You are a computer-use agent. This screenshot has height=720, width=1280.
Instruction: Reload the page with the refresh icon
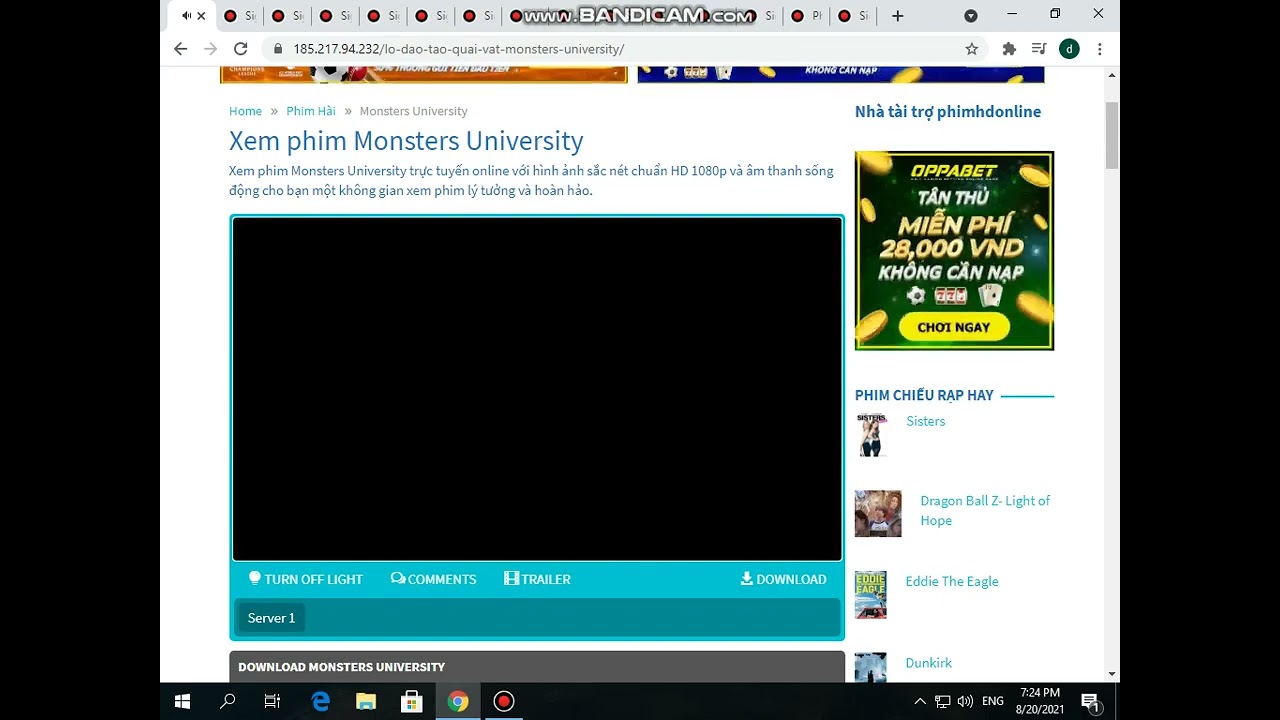240,48
